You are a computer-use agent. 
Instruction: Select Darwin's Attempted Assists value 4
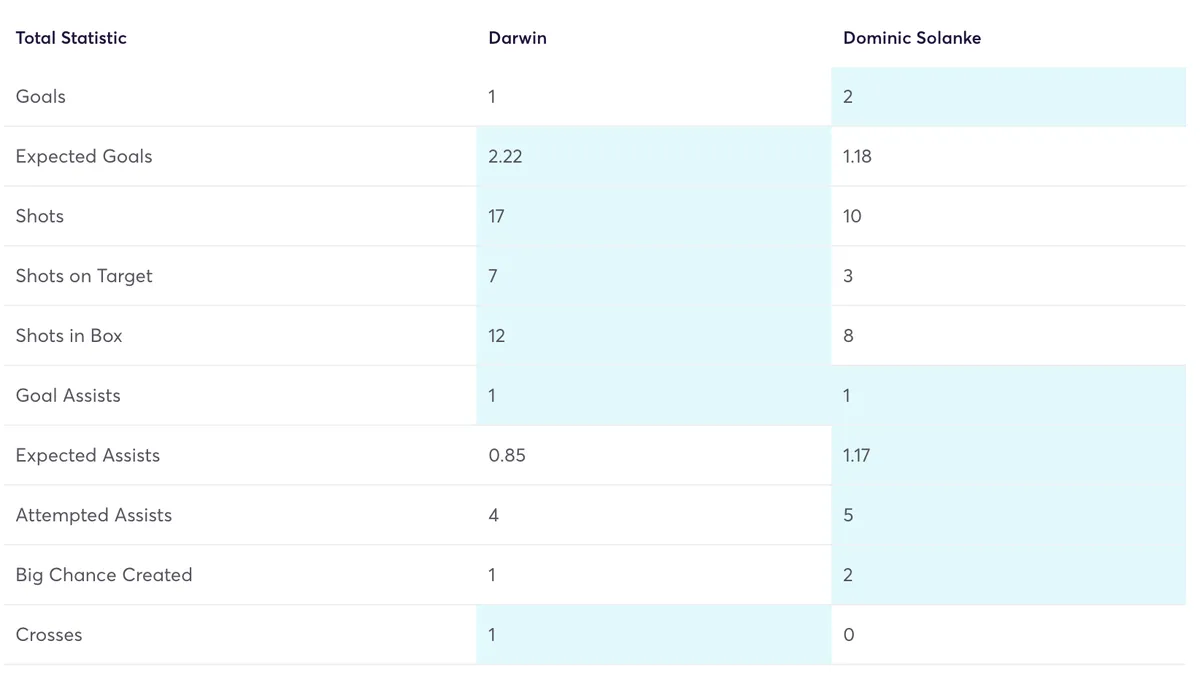[x=493, y=515]
